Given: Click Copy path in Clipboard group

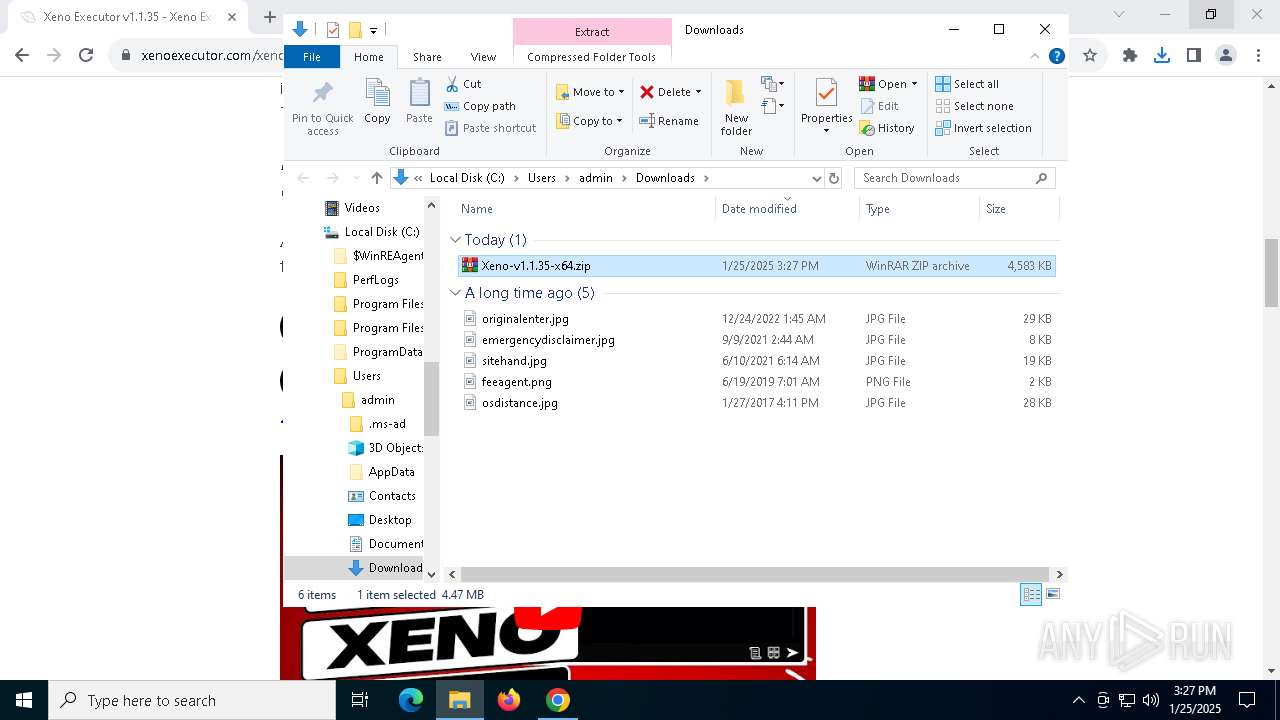Looking at the screenshot, I should [x=480, y=106].
